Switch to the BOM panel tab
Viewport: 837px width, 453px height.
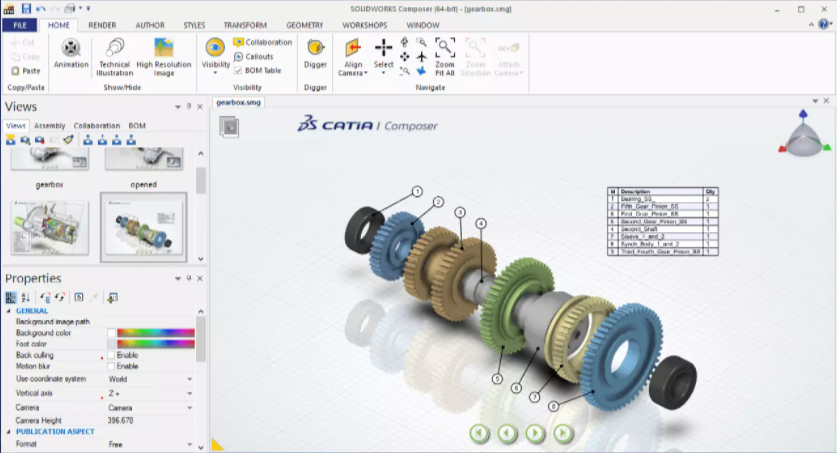point(137,126)
